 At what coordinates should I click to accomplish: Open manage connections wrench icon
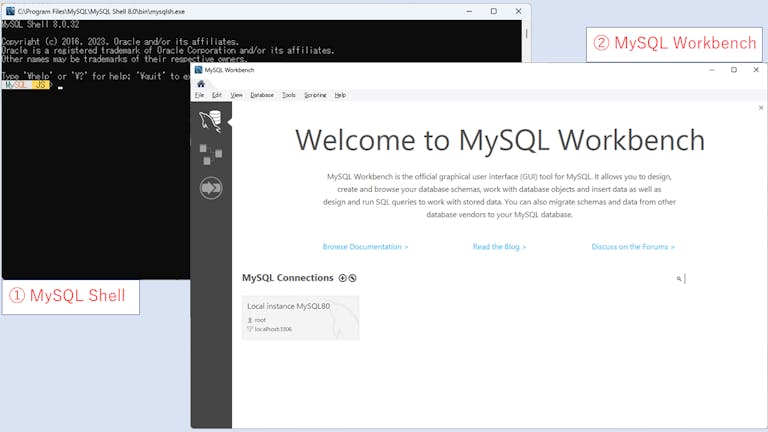(352, 278)
